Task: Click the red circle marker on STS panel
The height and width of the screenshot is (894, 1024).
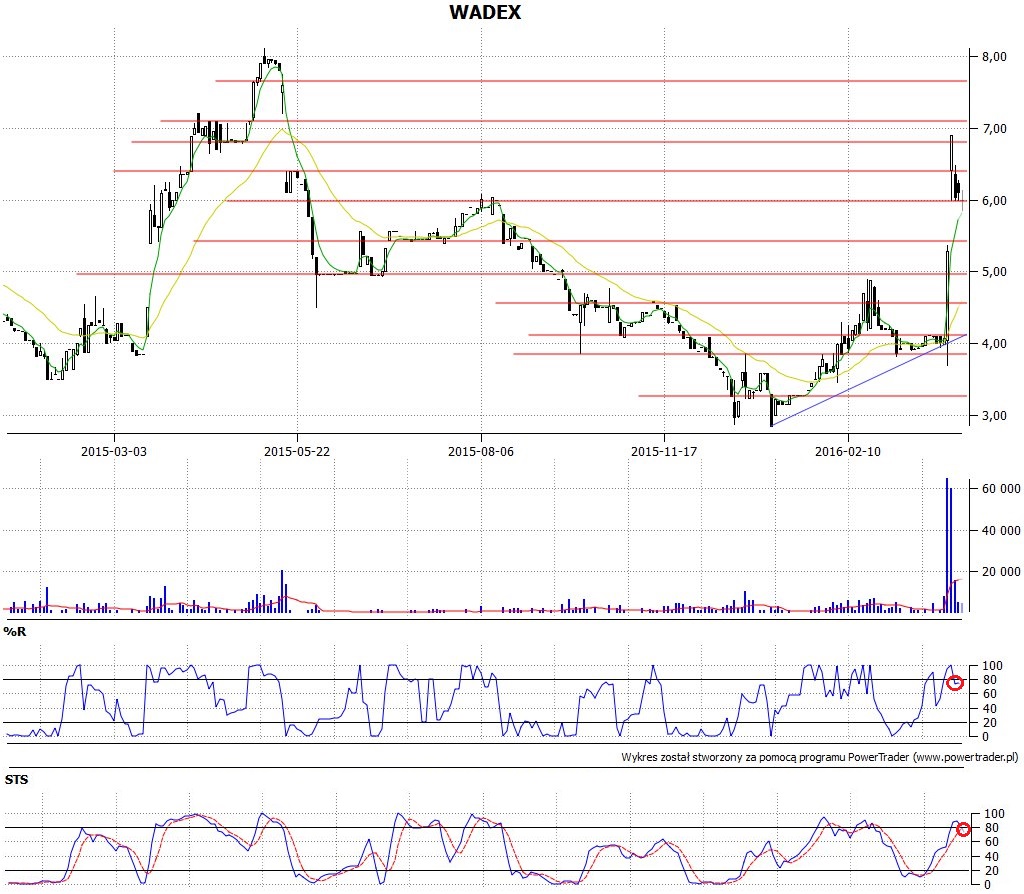Action: pyautogui.click(x=963, y=829)
